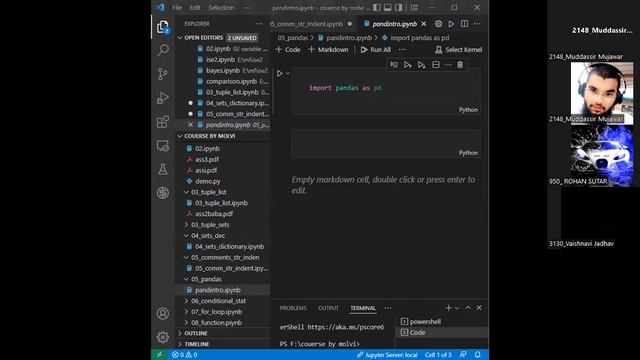640x360 pixels.
Task: Open the Selection menu
Action: [x=221, y=8]
